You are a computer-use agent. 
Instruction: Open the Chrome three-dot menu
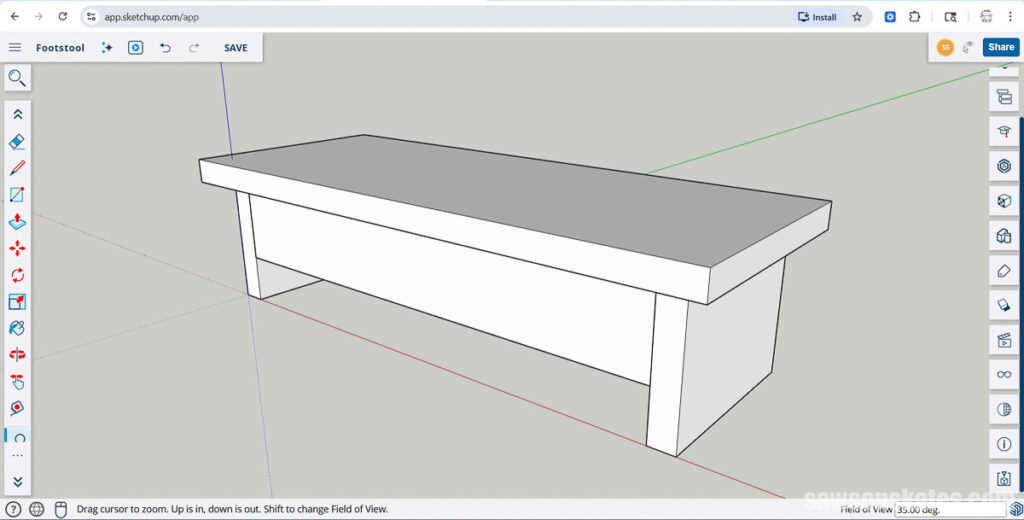[1010, 17]
